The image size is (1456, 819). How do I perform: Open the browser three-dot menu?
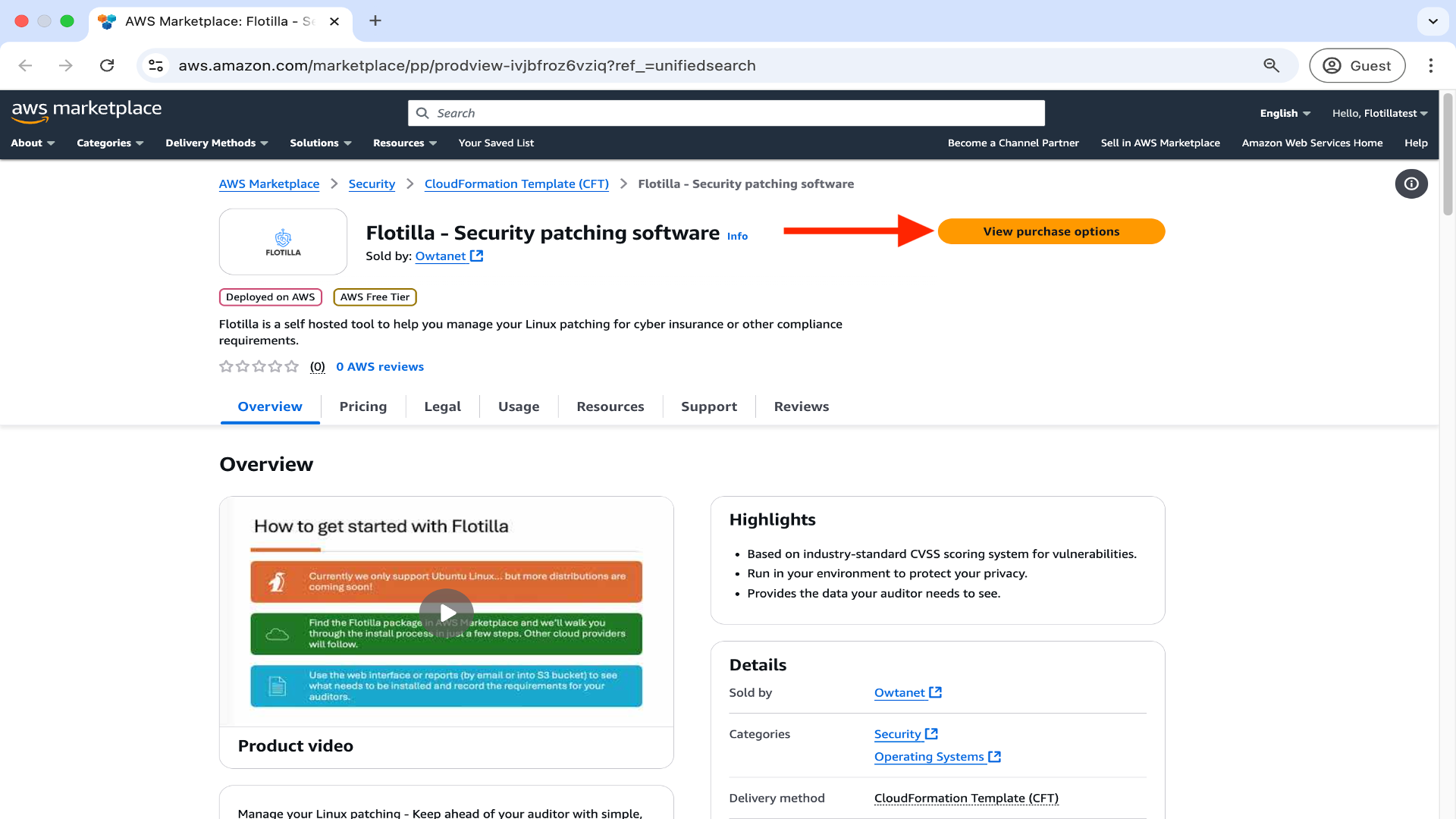click(x=1430, y=65)
